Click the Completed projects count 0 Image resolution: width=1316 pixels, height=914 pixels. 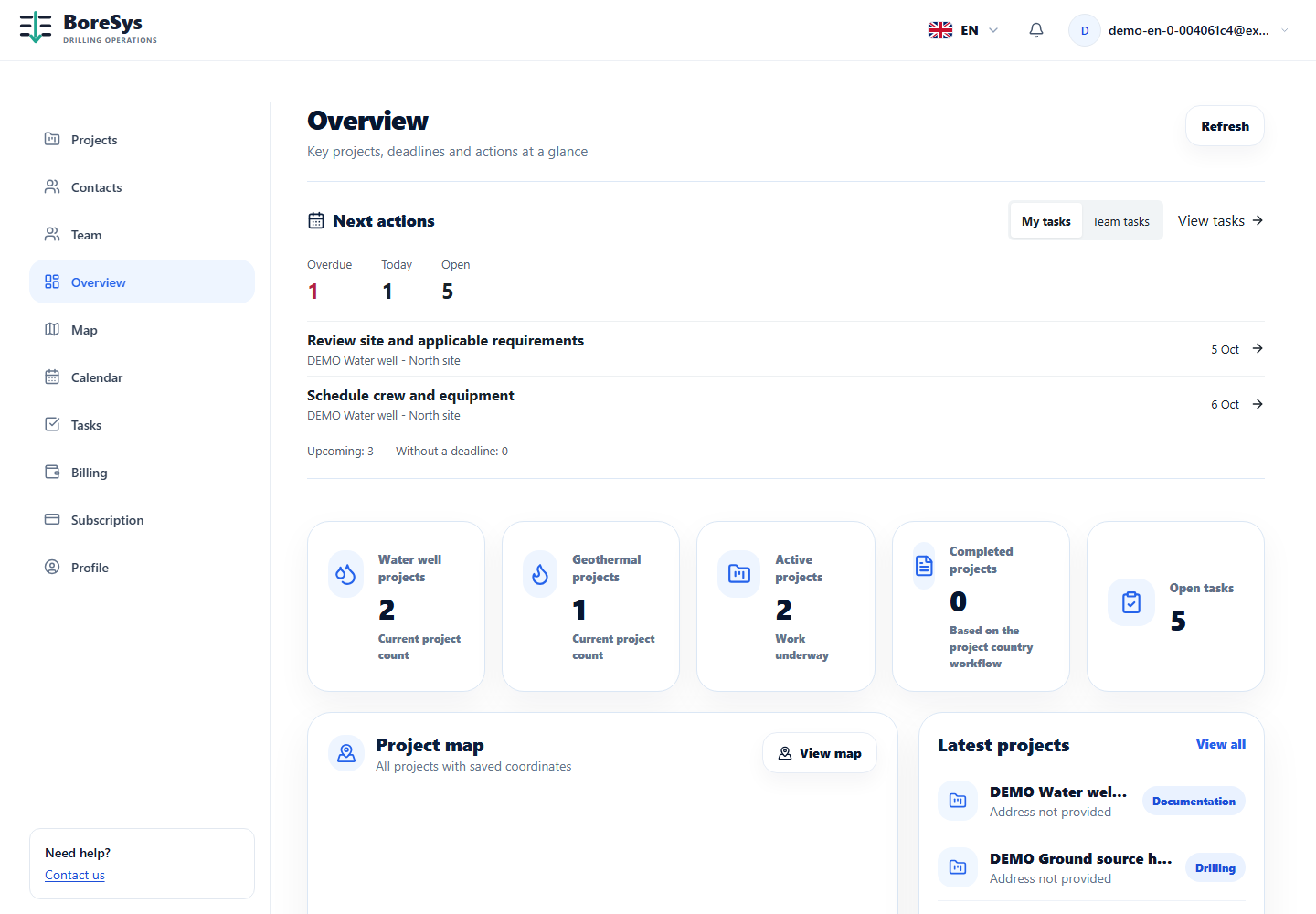(958, 600)
